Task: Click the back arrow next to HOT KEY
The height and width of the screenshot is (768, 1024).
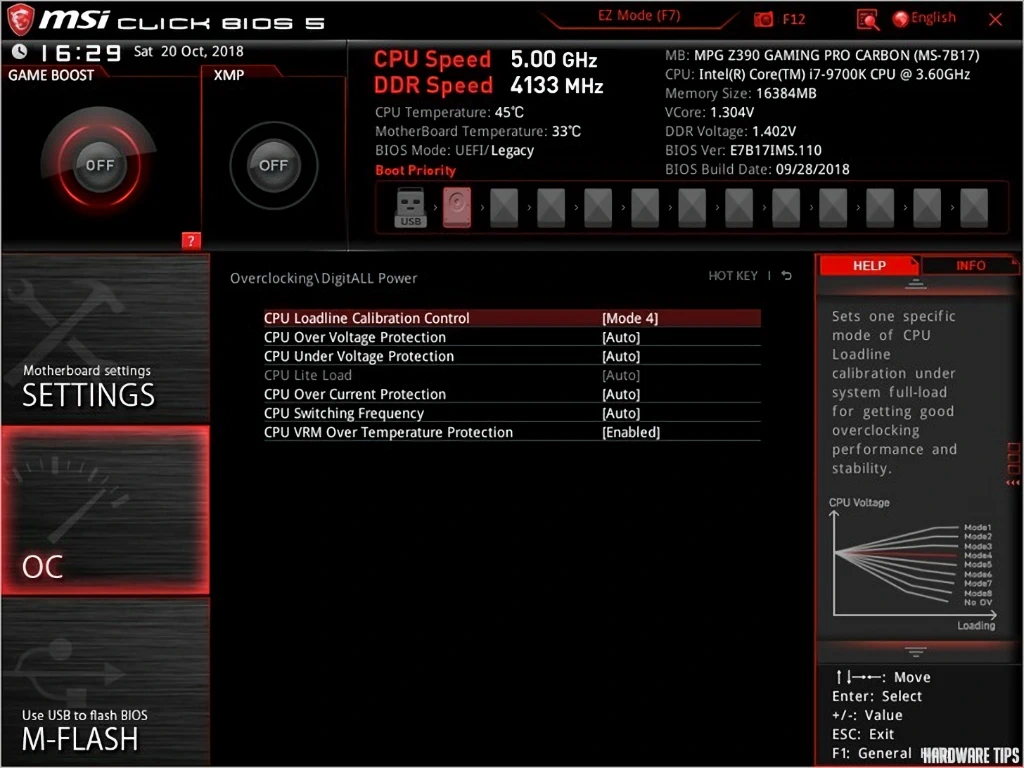Action: (x=787, y=276)
